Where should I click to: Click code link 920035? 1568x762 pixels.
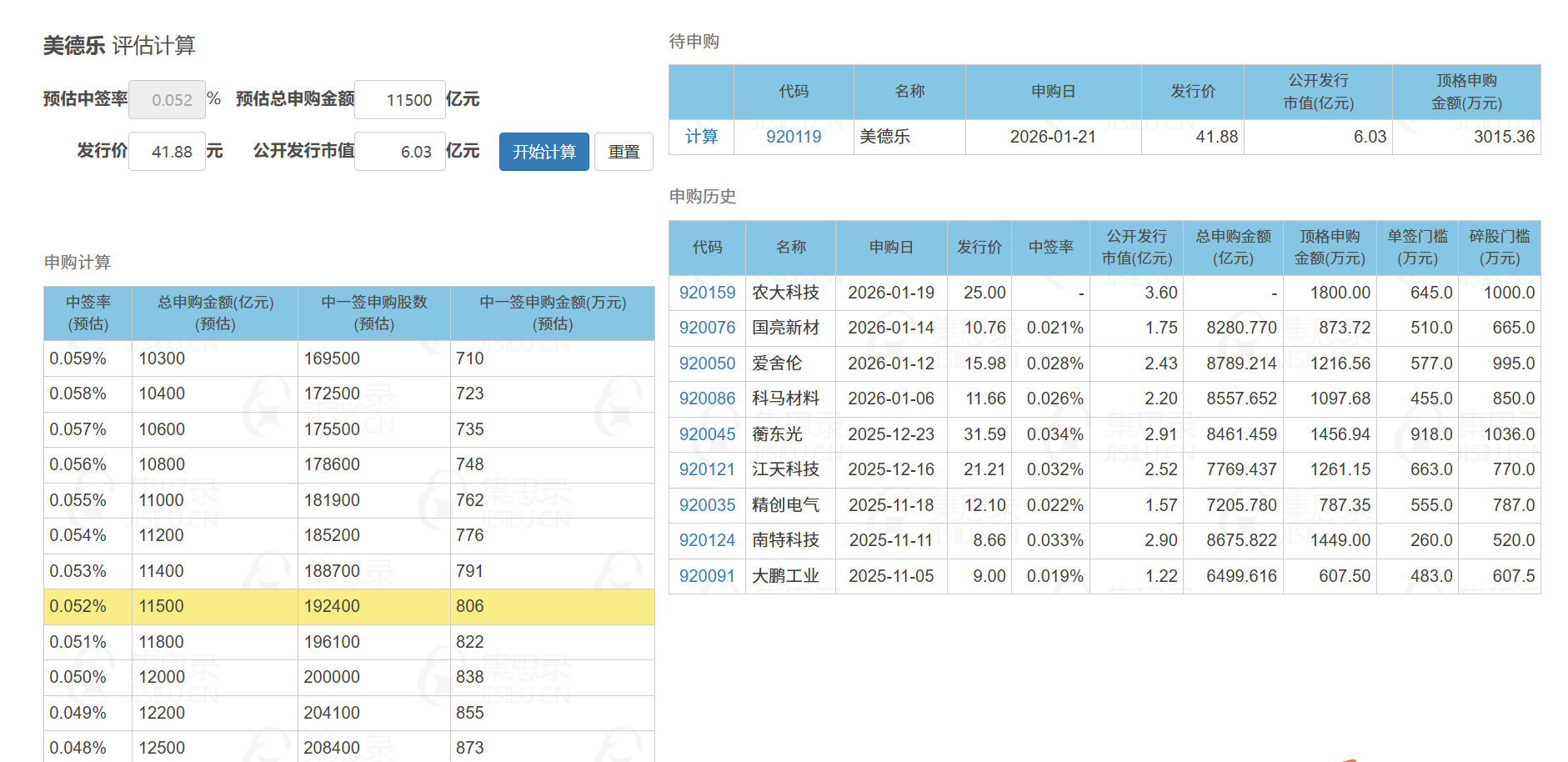click(x=707, y=505)
